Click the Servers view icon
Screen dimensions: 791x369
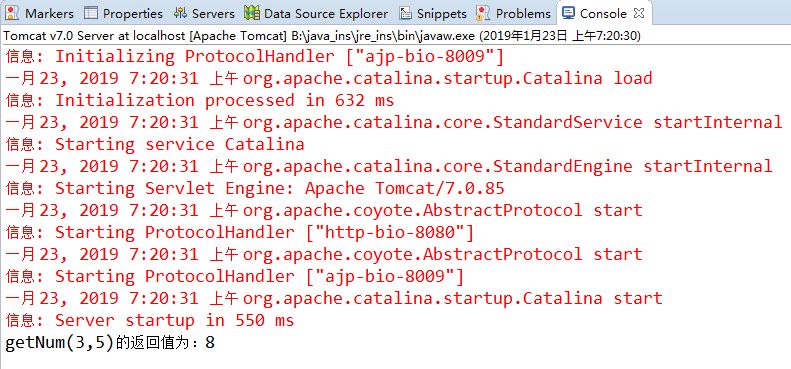tap(180, 13)
